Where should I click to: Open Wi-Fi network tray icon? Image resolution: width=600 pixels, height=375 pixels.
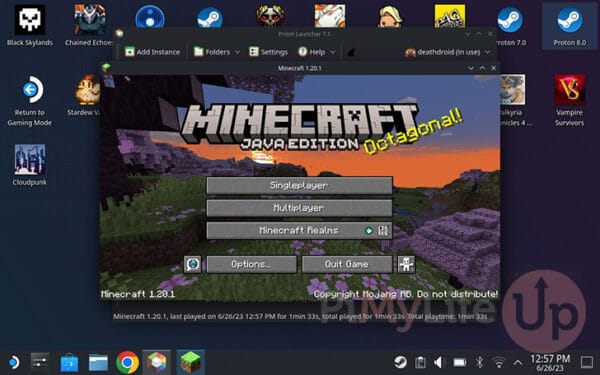point(499,362)
